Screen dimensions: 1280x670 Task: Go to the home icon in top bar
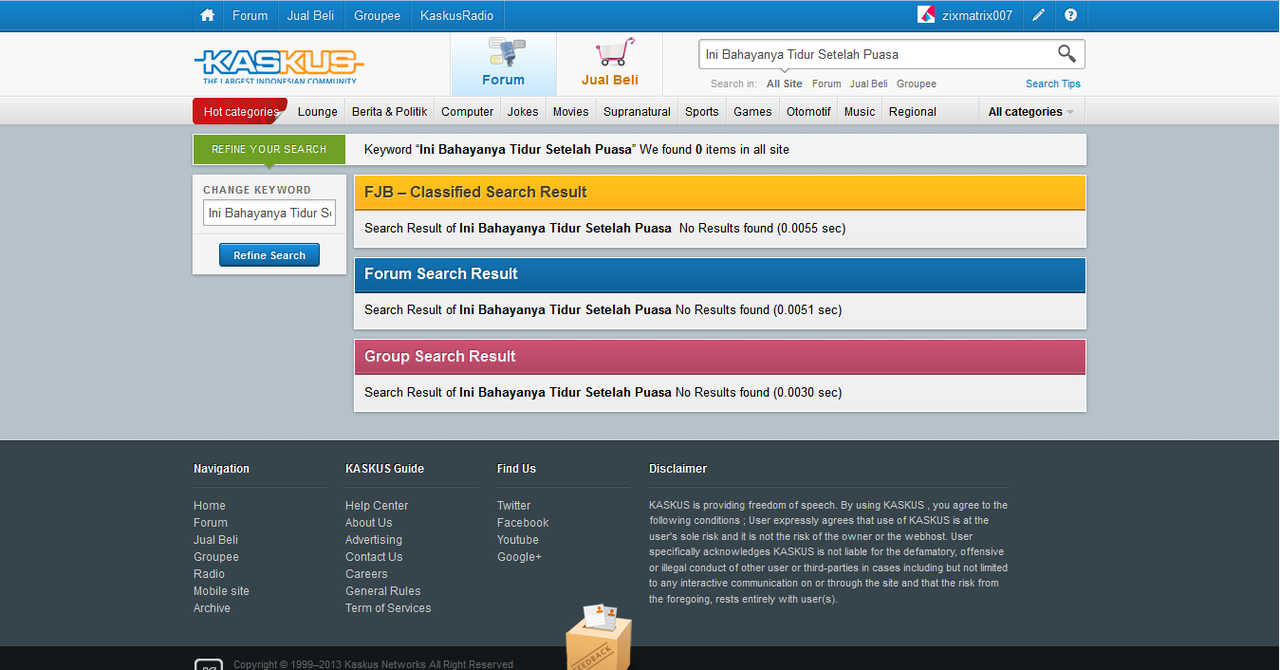tap(207, 15)
